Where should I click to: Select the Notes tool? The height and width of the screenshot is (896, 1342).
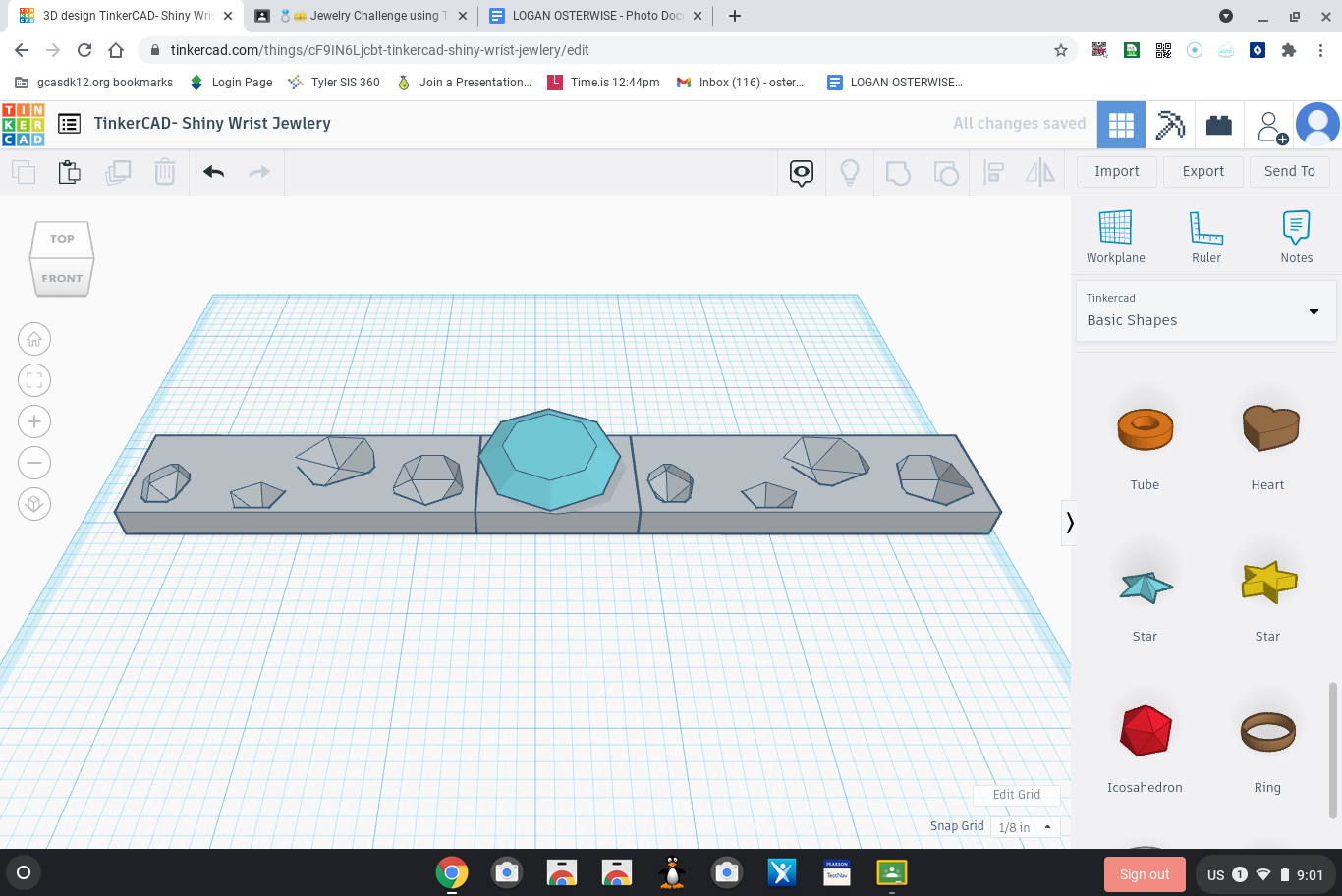(1297, 237)
